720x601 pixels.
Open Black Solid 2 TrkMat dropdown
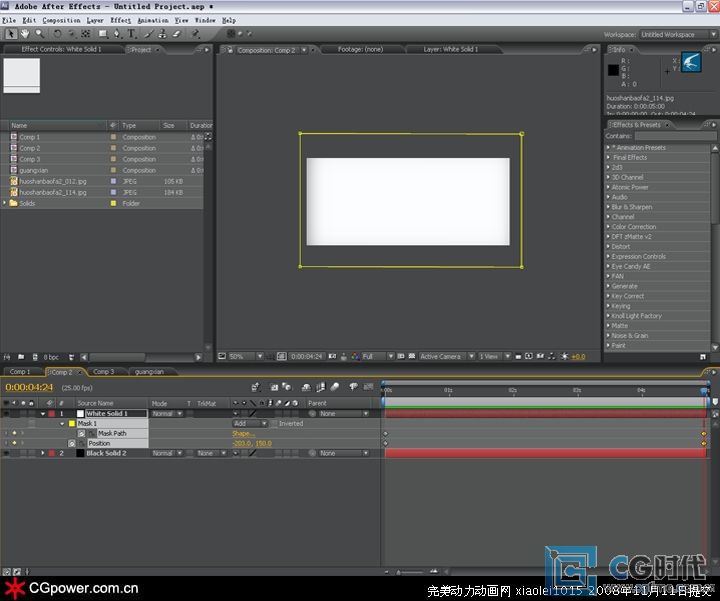[210, 453]
